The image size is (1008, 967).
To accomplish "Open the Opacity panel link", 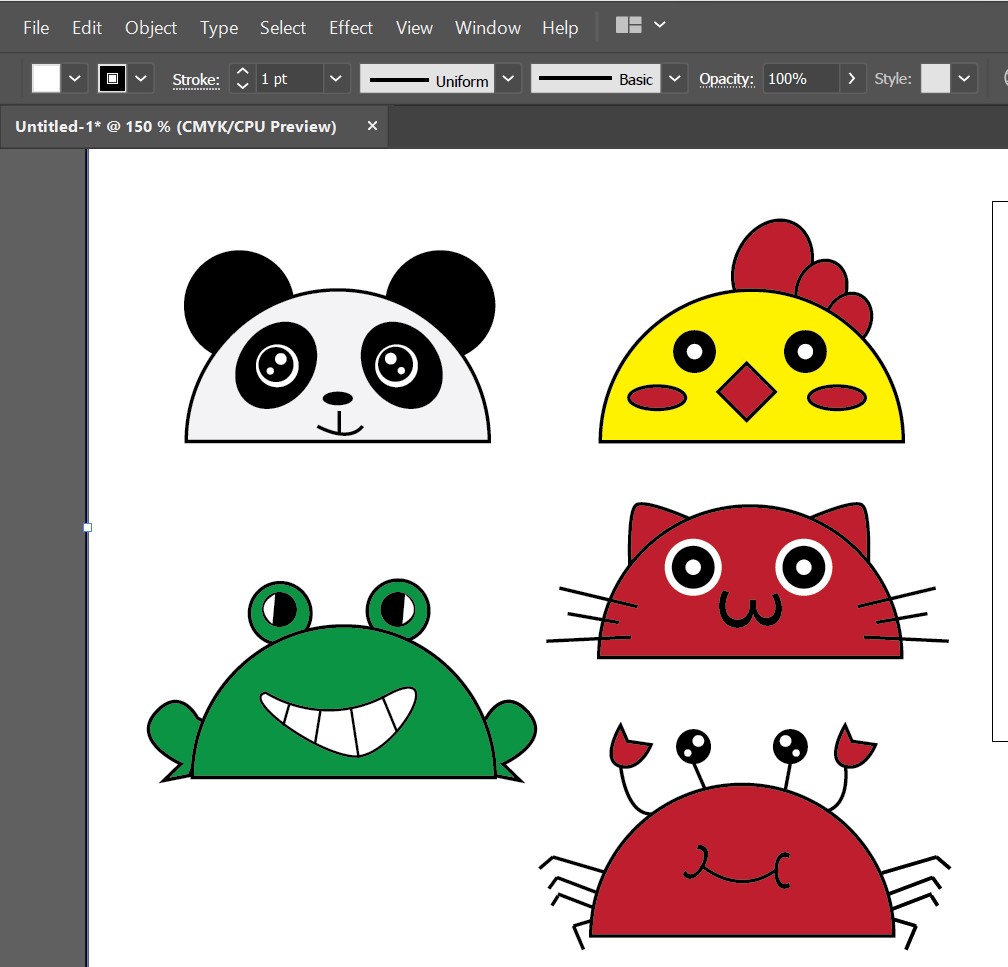I will 726,79.
